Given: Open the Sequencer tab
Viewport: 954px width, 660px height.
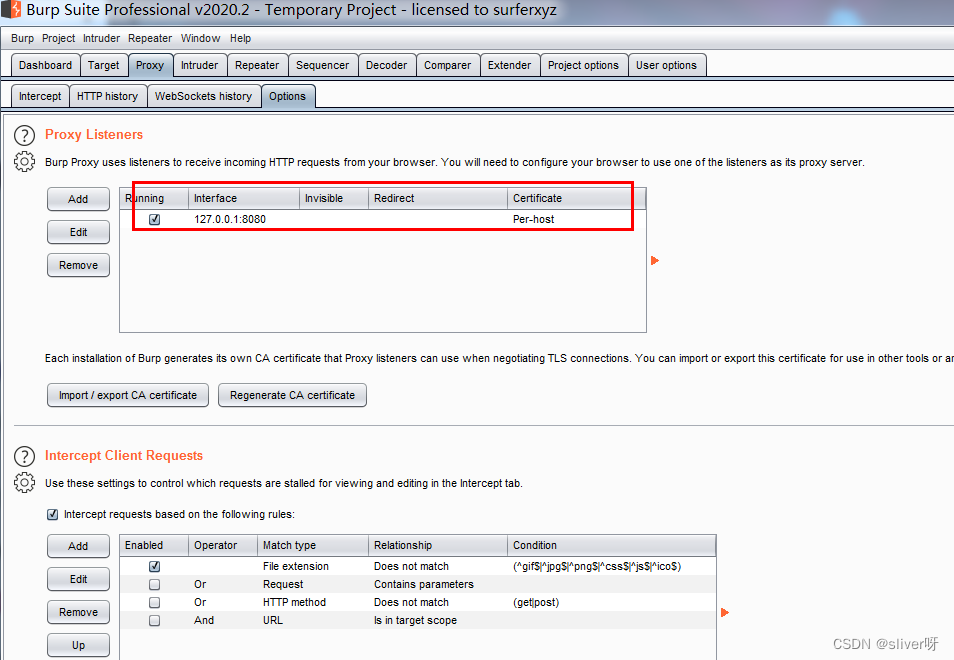Looking at the screenshot, I should point(322,65).
